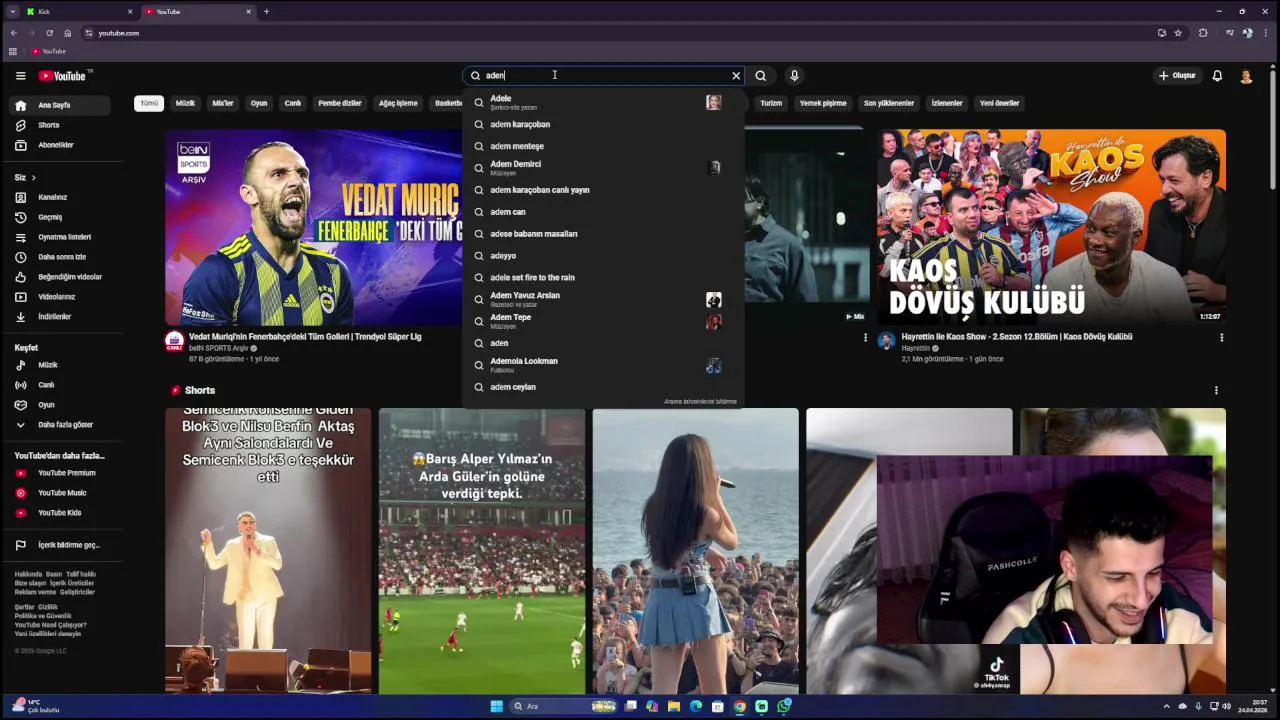1280x720 pixels.
Task: Open İçerik bildirme geçmişi
Action: pos(59,545)
